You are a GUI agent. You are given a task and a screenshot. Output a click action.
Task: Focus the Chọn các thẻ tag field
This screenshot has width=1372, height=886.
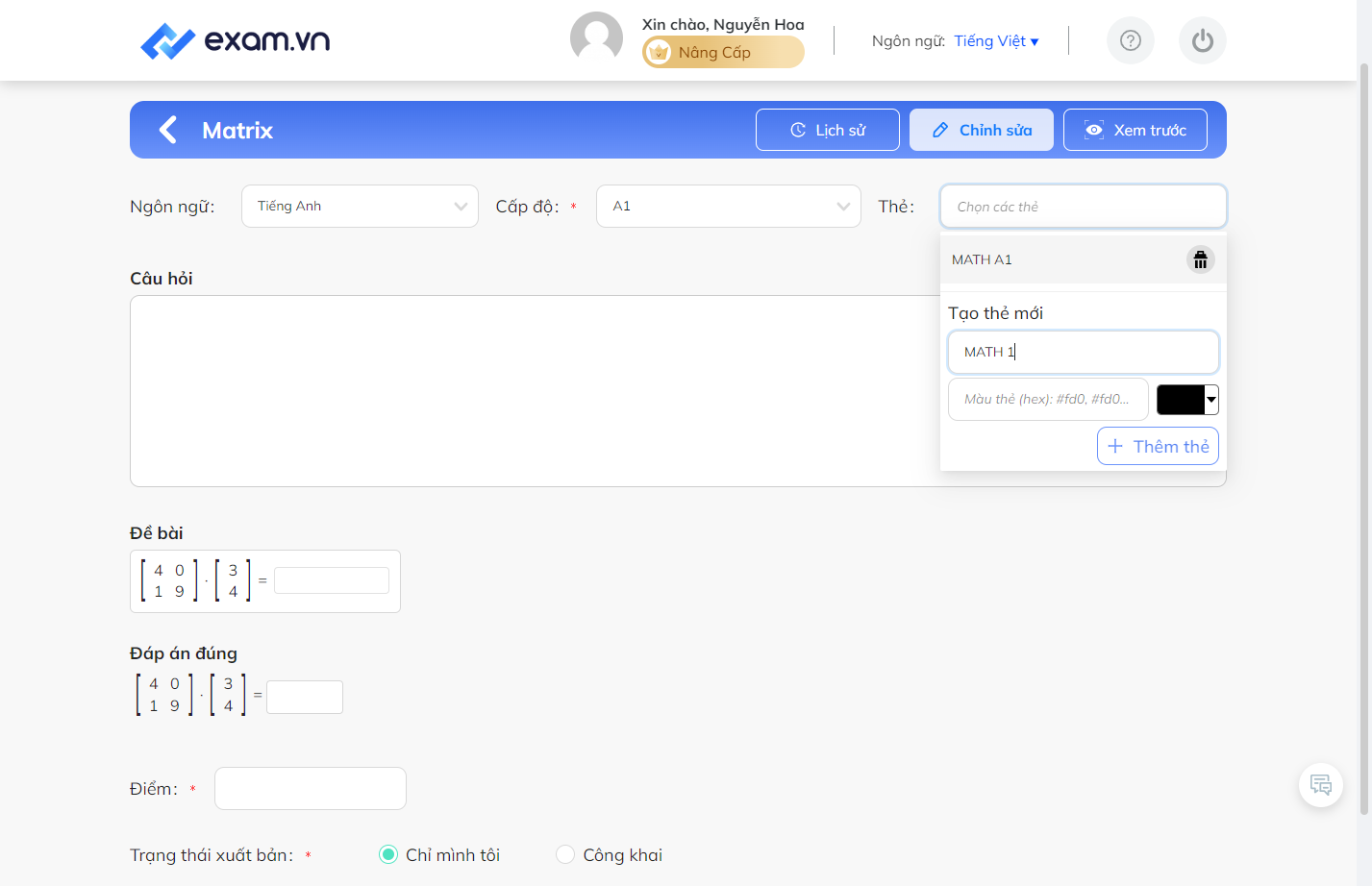[1084, 206]
